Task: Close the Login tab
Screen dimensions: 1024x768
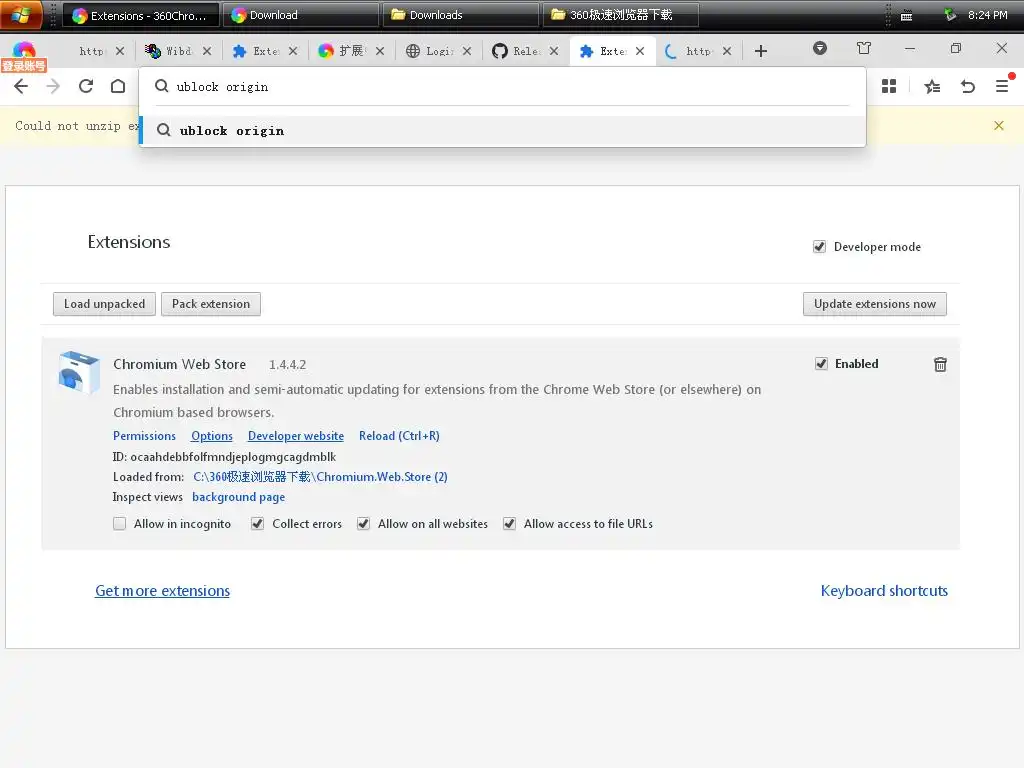Action: point(467,51)
